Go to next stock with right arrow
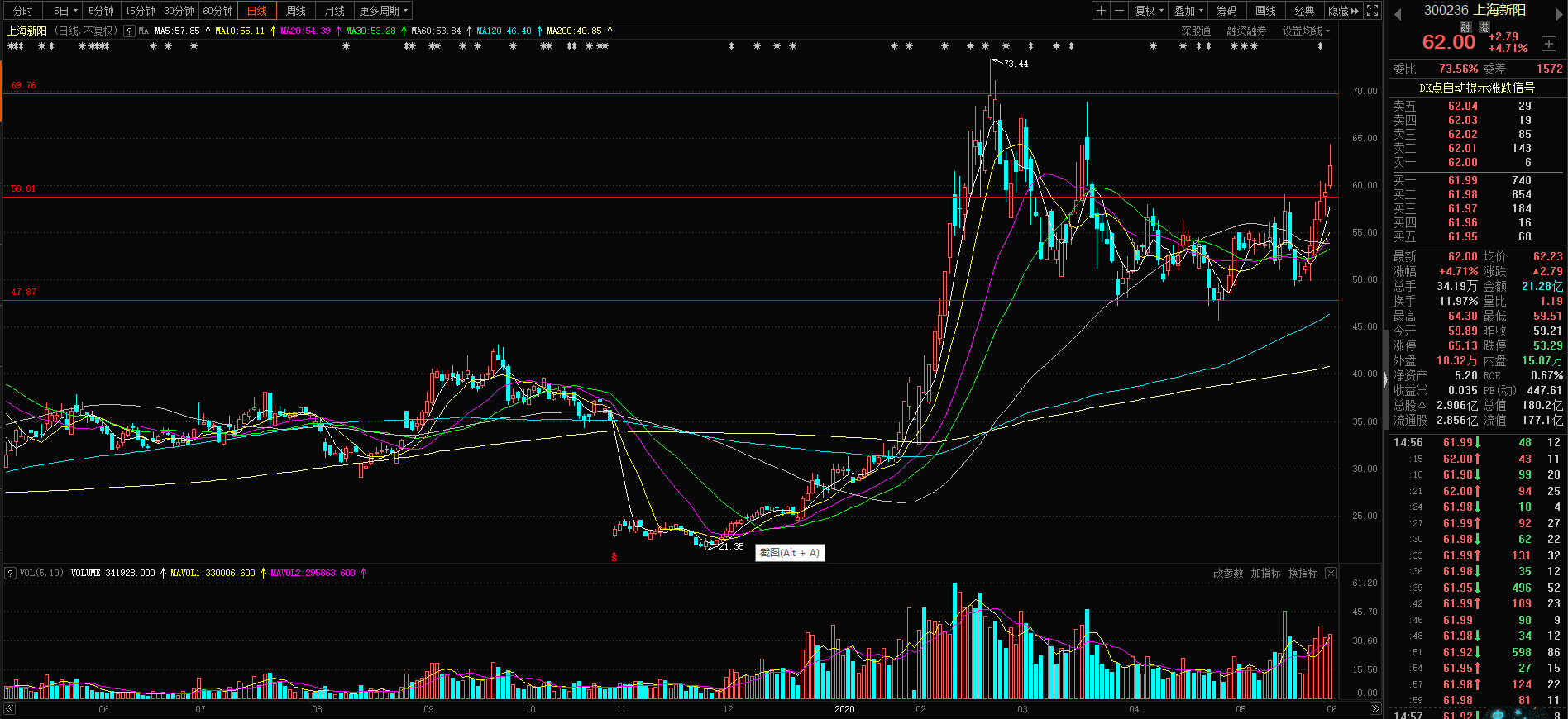Viewport: 1568px width, 719px height. 1560,14
